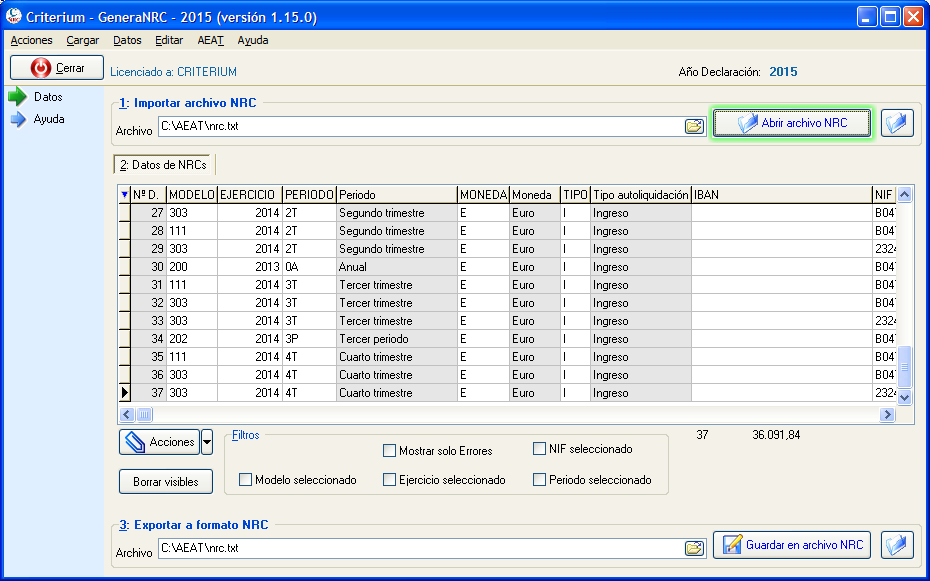Click the browse folder icon in export Archivo field
Image resolution: width=930 pixels, height=581 pixels.
point(694,548)
